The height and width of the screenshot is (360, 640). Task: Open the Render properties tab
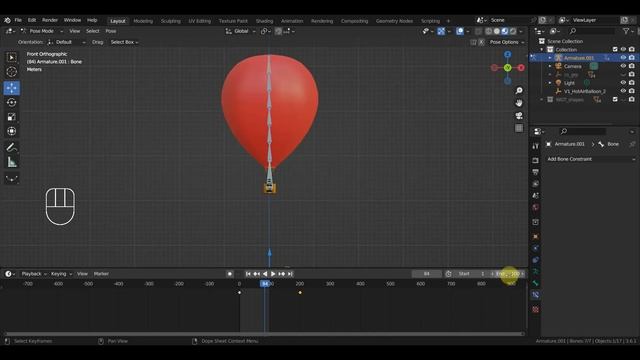536,160
